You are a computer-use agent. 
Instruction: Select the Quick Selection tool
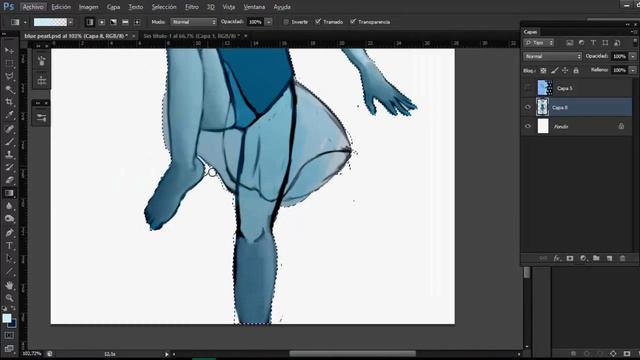coord(9,89)
